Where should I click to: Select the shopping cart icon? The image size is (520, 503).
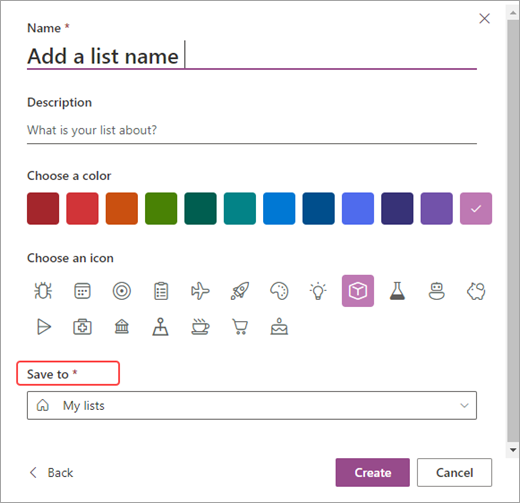(x=240, y=327)
